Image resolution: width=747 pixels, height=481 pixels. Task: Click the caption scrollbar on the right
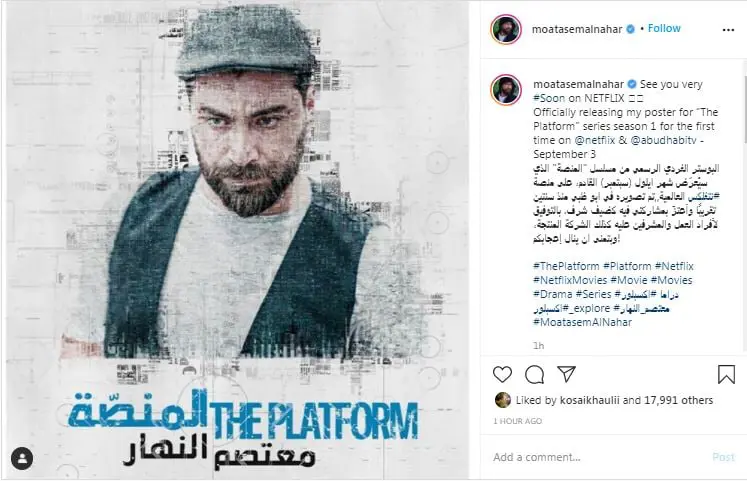(x=744, y=102)
